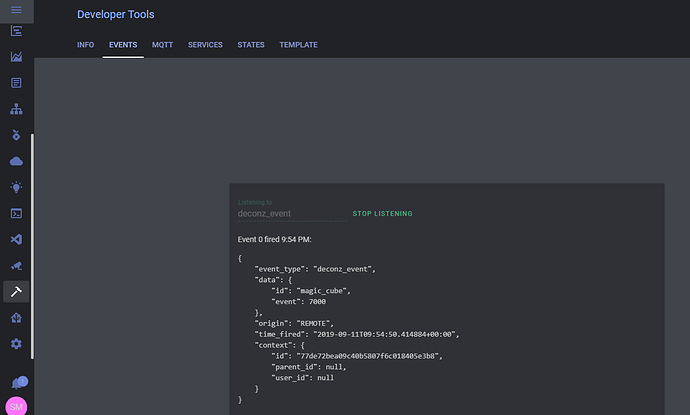Click the security camera sidebar icon
690x415 pixels.
click(16, 266)
